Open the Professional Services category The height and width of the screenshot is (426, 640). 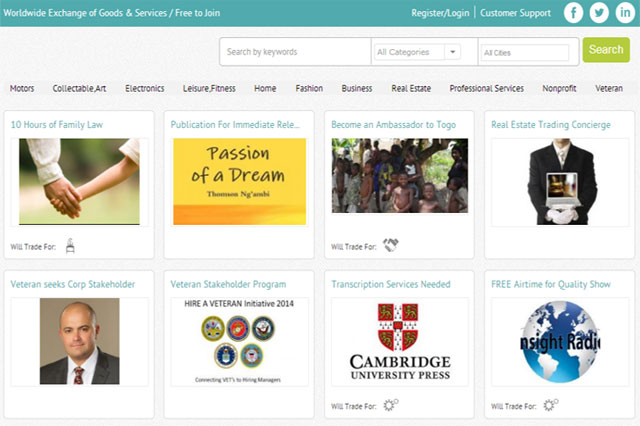tap(486, 88)
